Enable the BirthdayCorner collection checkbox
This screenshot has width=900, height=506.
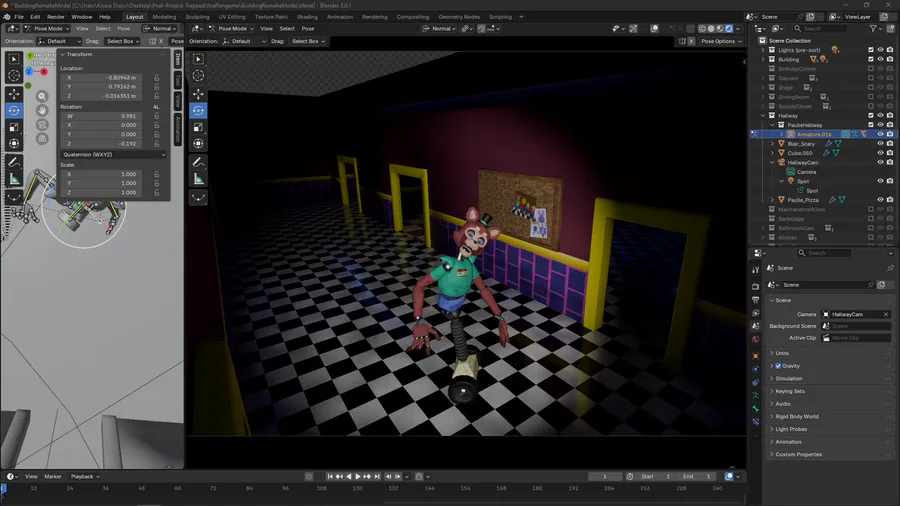click(x=871, y=69)
